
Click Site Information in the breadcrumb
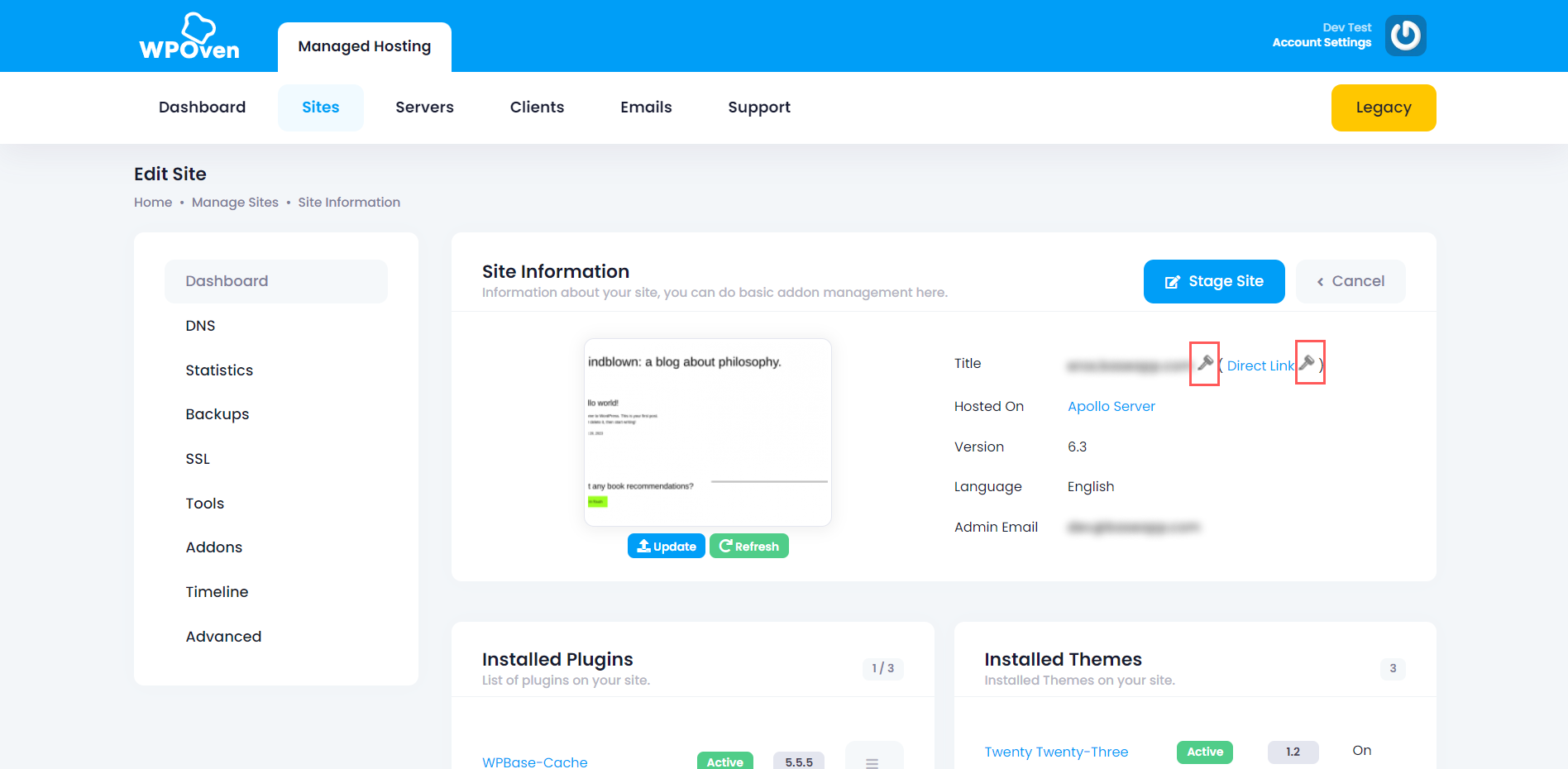[x=349, y=203]
